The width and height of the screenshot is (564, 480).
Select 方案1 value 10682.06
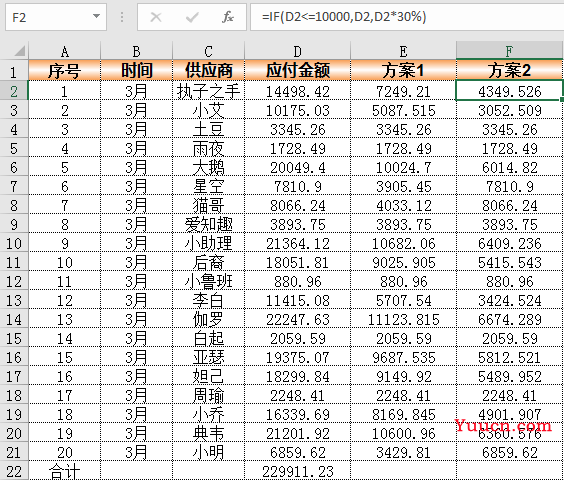click(x=403, y=243)
